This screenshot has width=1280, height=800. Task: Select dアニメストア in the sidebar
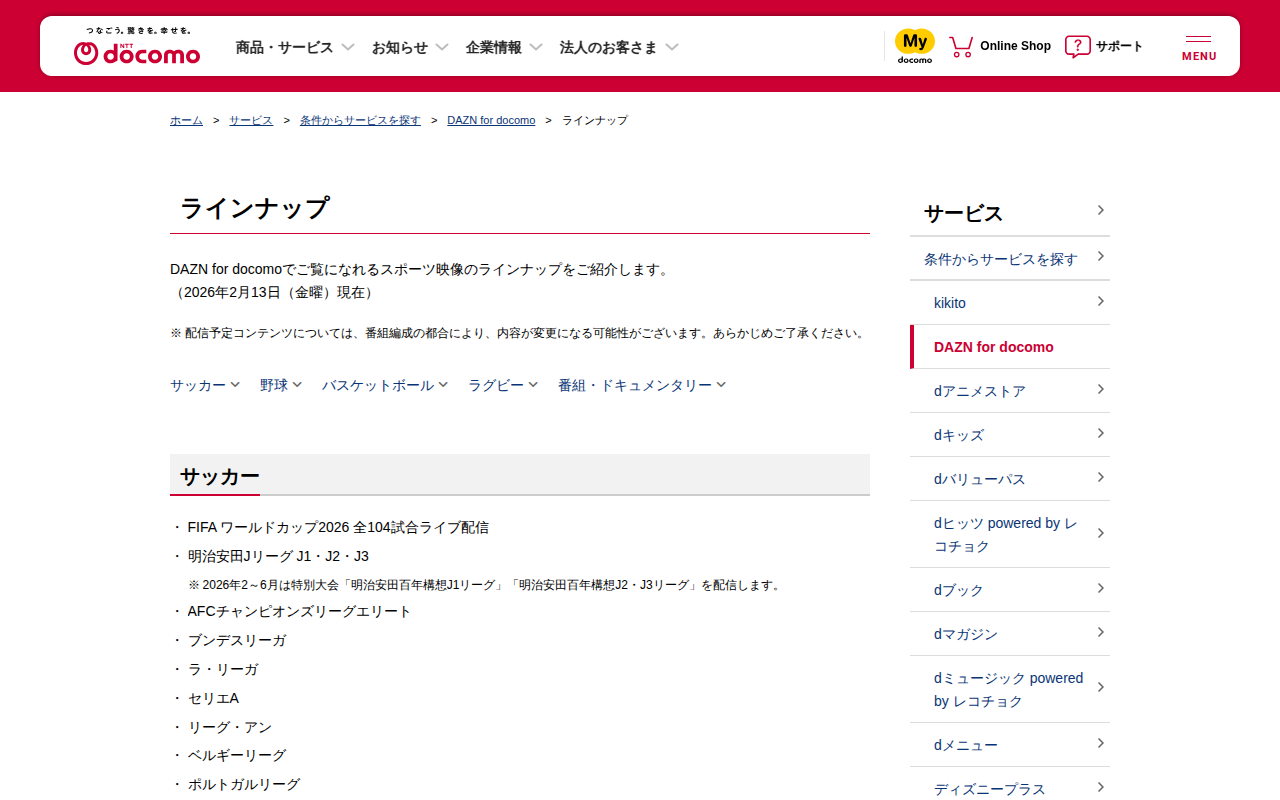[x=1010, y=391]
